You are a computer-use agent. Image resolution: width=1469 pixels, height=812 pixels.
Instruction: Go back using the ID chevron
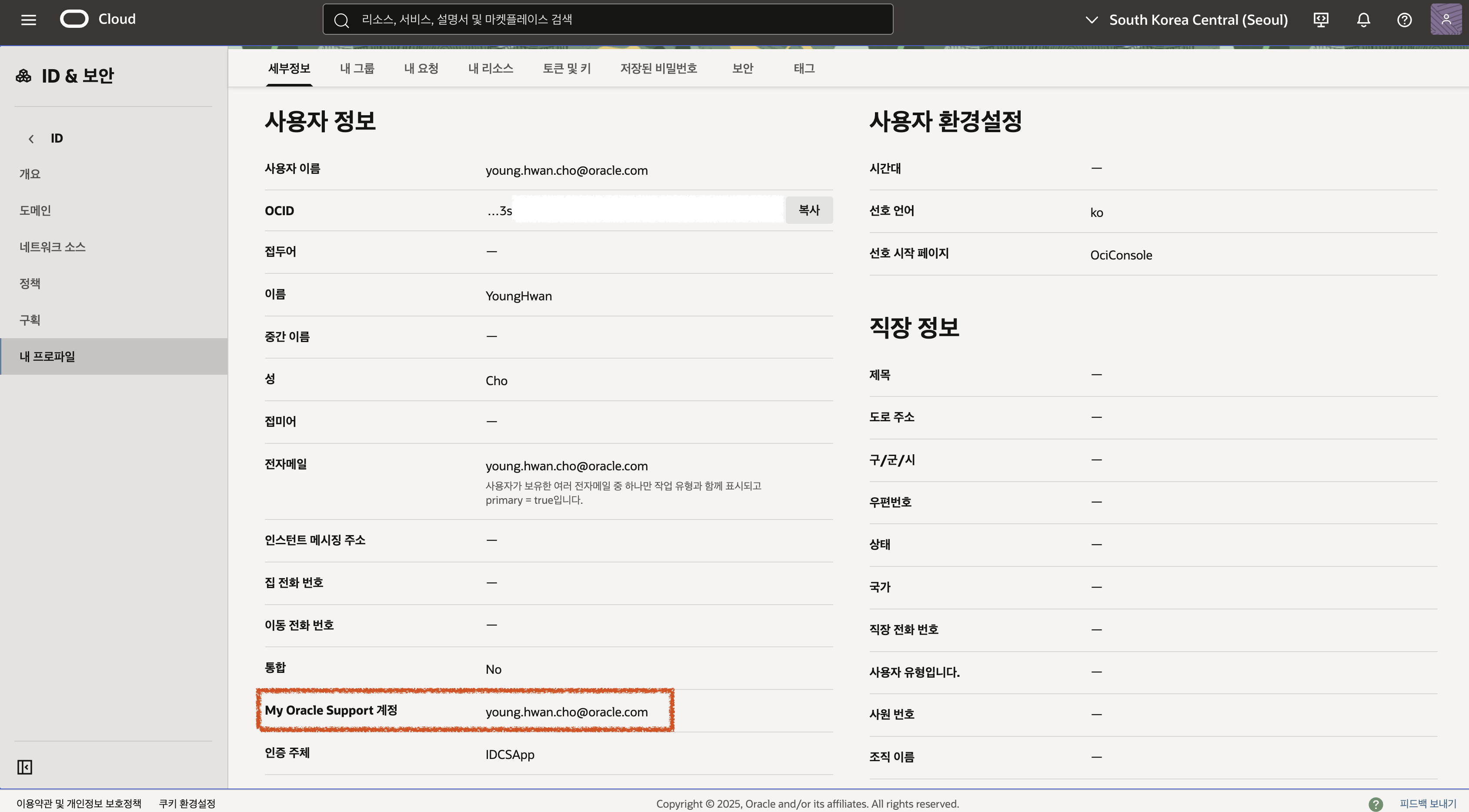click(x=31, y=139)
